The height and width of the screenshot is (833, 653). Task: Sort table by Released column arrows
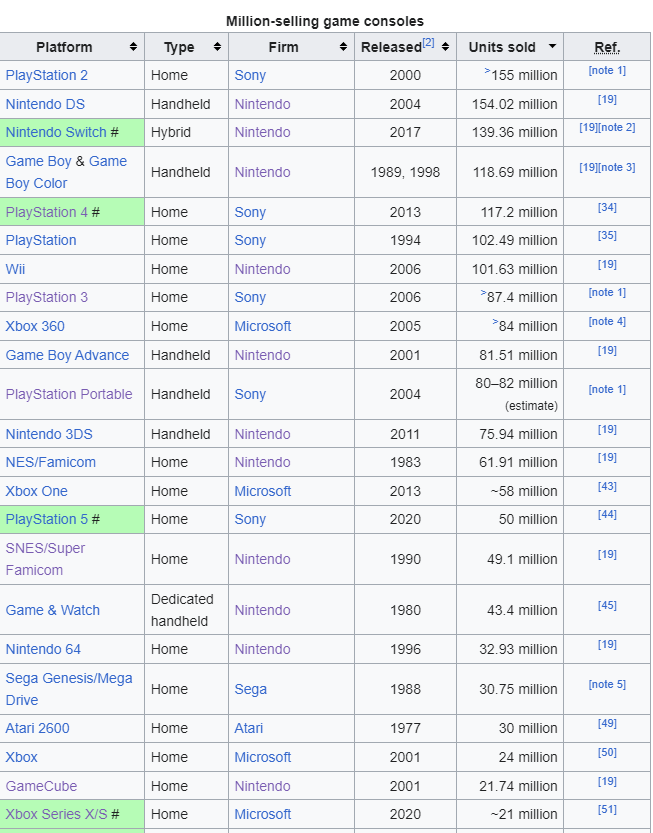(445, 47)
